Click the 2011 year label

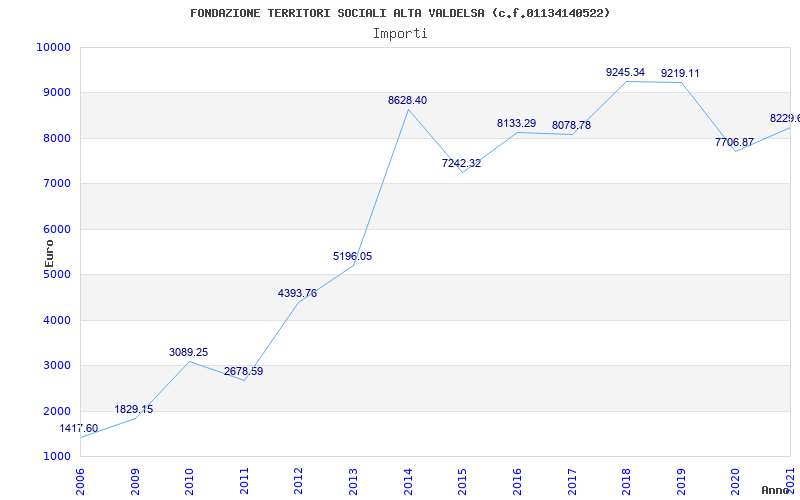tap(244, 481)
